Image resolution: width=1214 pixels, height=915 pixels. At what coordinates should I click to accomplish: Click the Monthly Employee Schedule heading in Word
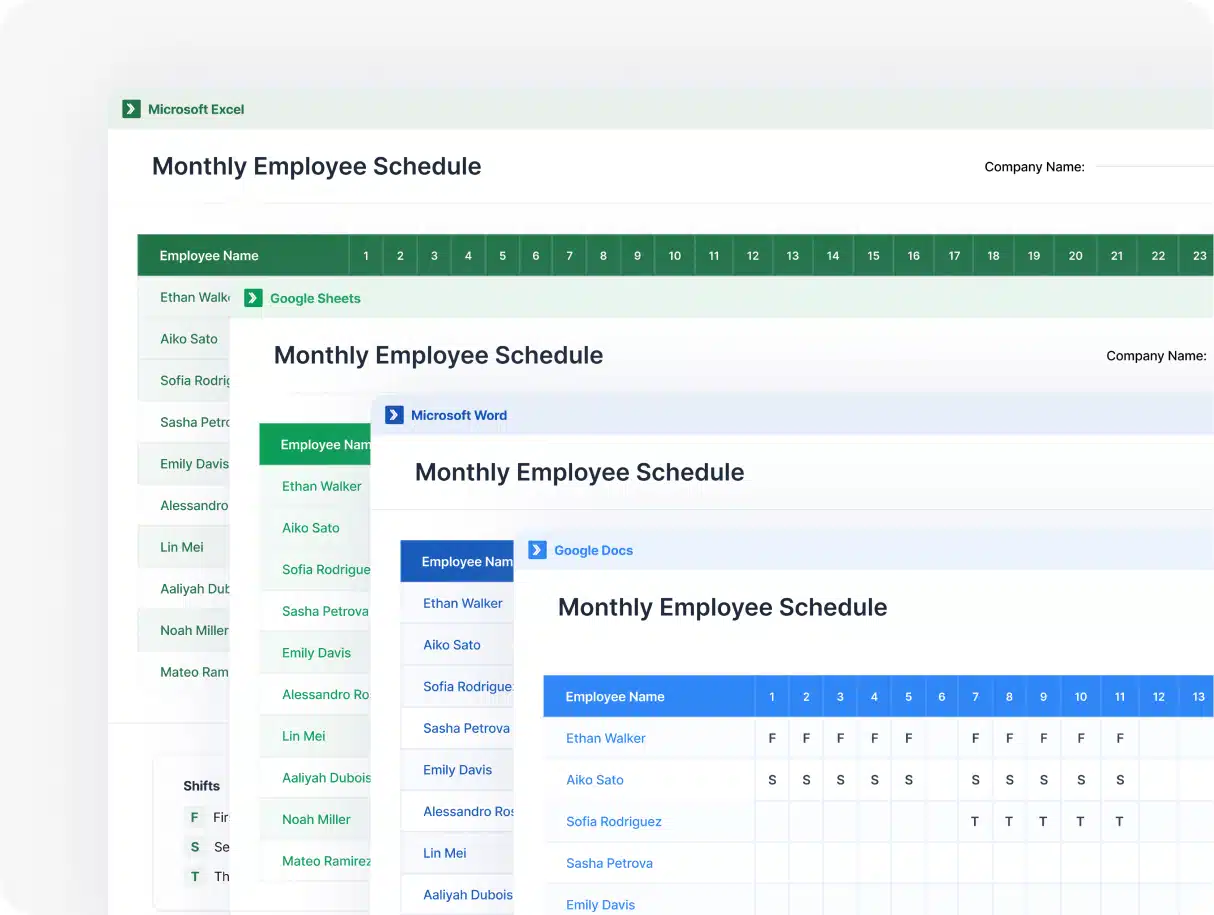pos(579,471)
